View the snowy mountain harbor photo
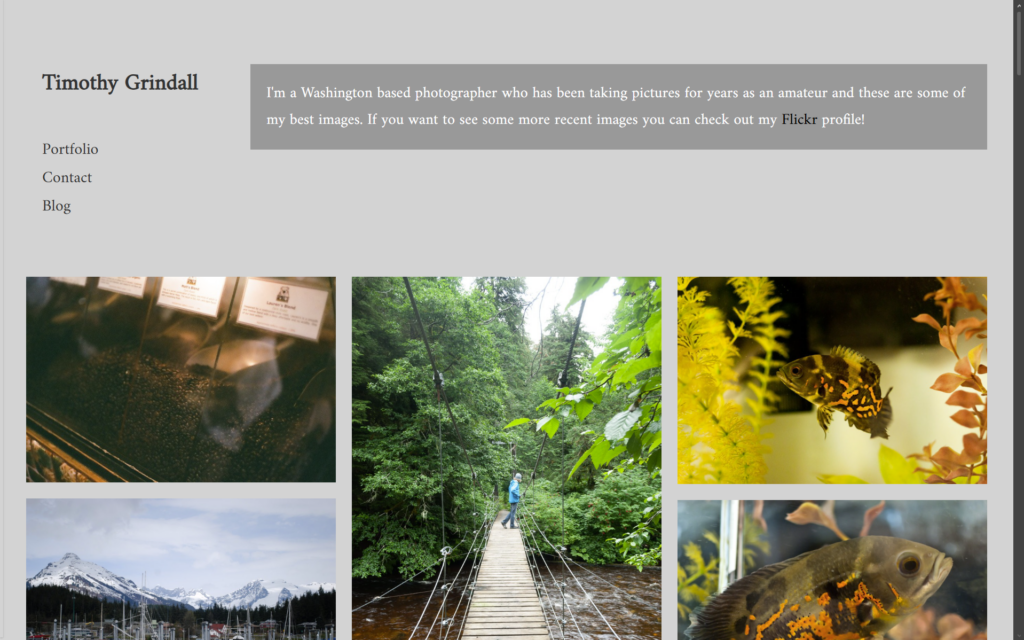 tap(181, 569)
